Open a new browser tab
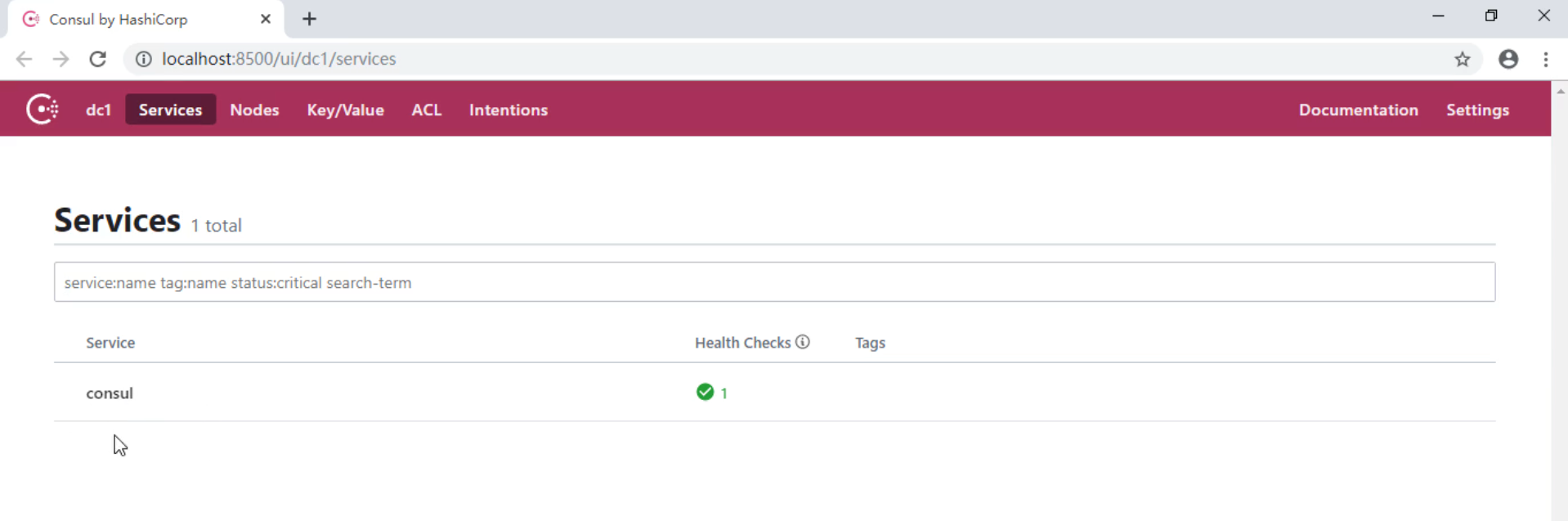The height and width of the screenshot is (521, 1568). coord(309,19)
